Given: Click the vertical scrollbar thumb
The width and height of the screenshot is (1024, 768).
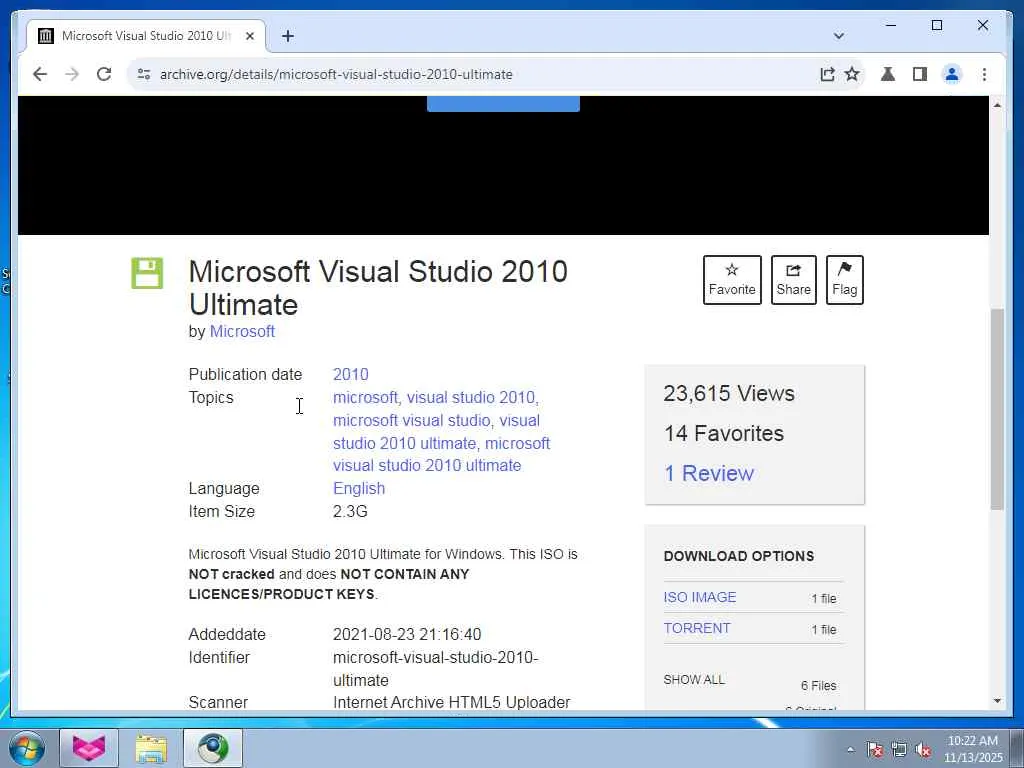Looking at the screenshot, I should [997, 409].
